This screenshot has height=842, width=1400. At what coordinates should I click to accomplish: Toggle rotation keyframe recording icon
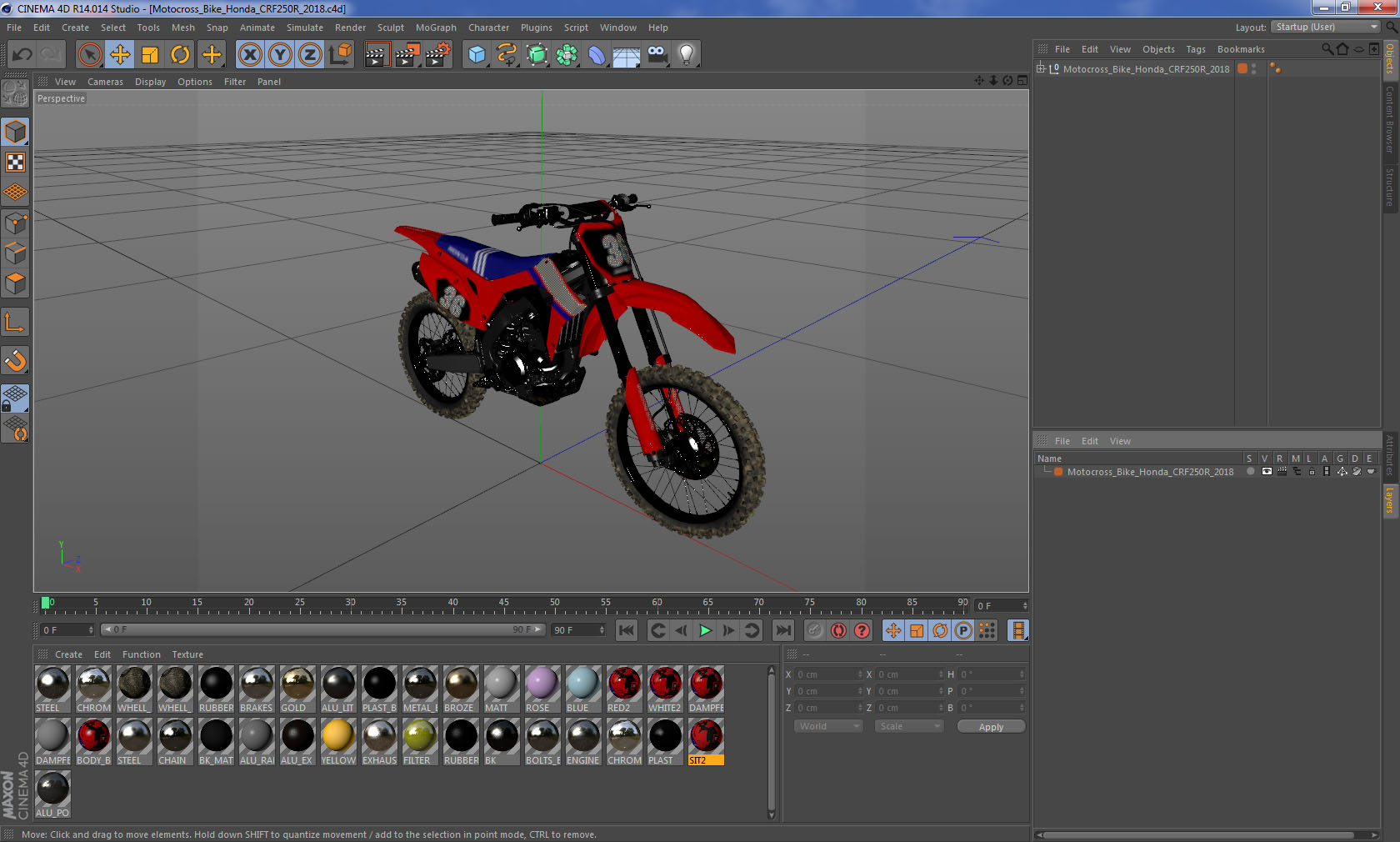[940, 630]
